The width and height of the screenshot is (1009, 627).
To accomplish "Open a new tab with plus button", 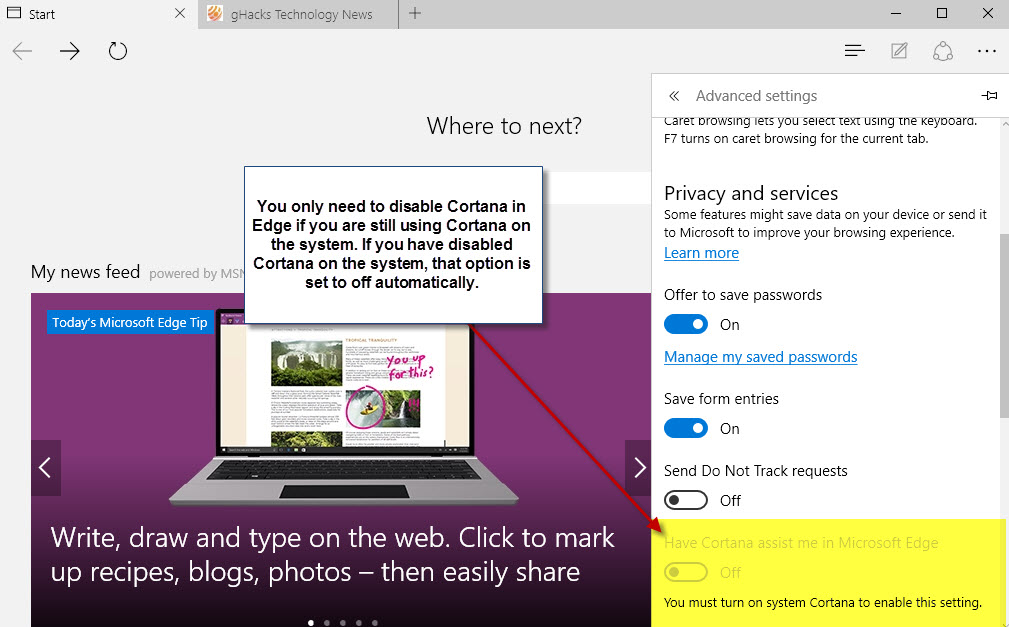I will [415, 13].
